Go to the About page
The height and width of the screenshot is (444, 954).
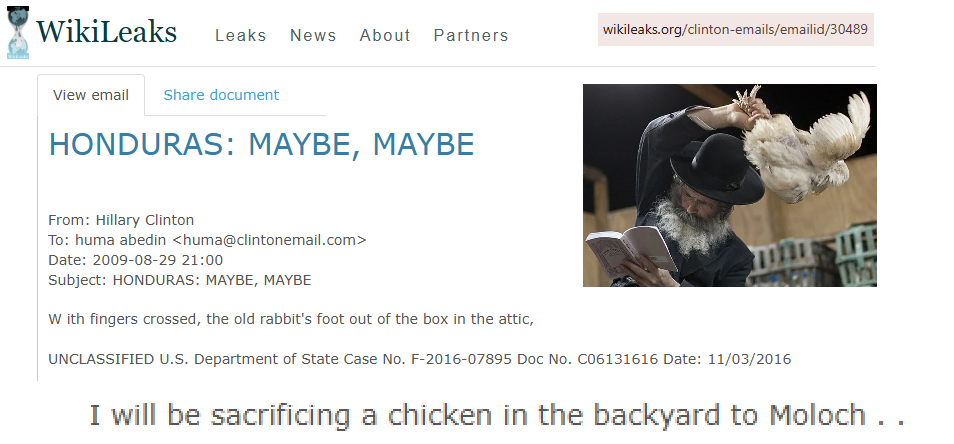(x=385, y=35)
